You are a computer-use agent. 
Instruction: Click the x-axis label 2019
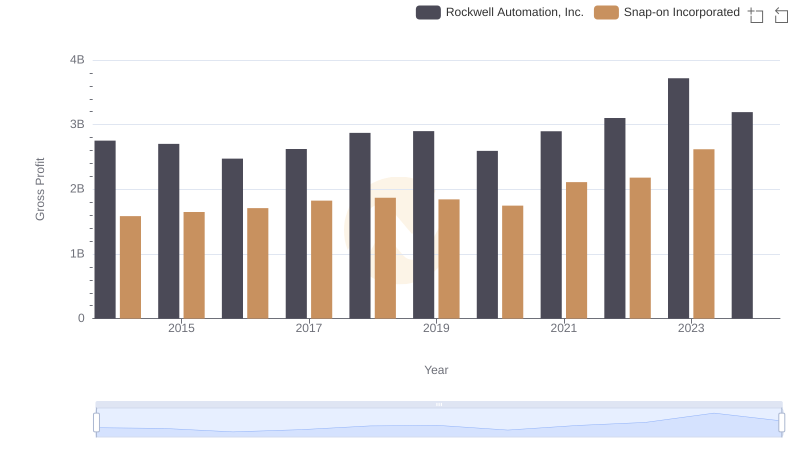coord(436,328)
